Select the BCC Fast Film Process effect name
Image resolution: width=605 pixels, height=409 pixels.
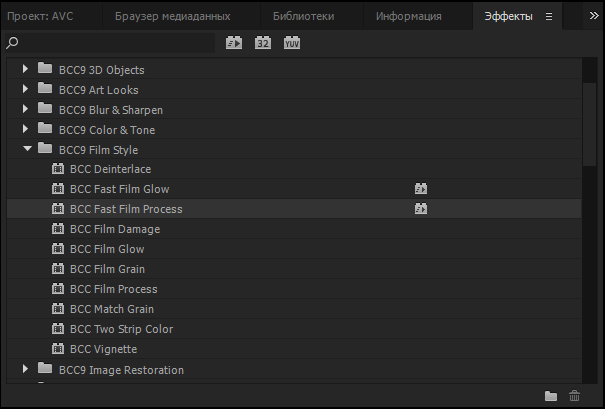(126, 209)
